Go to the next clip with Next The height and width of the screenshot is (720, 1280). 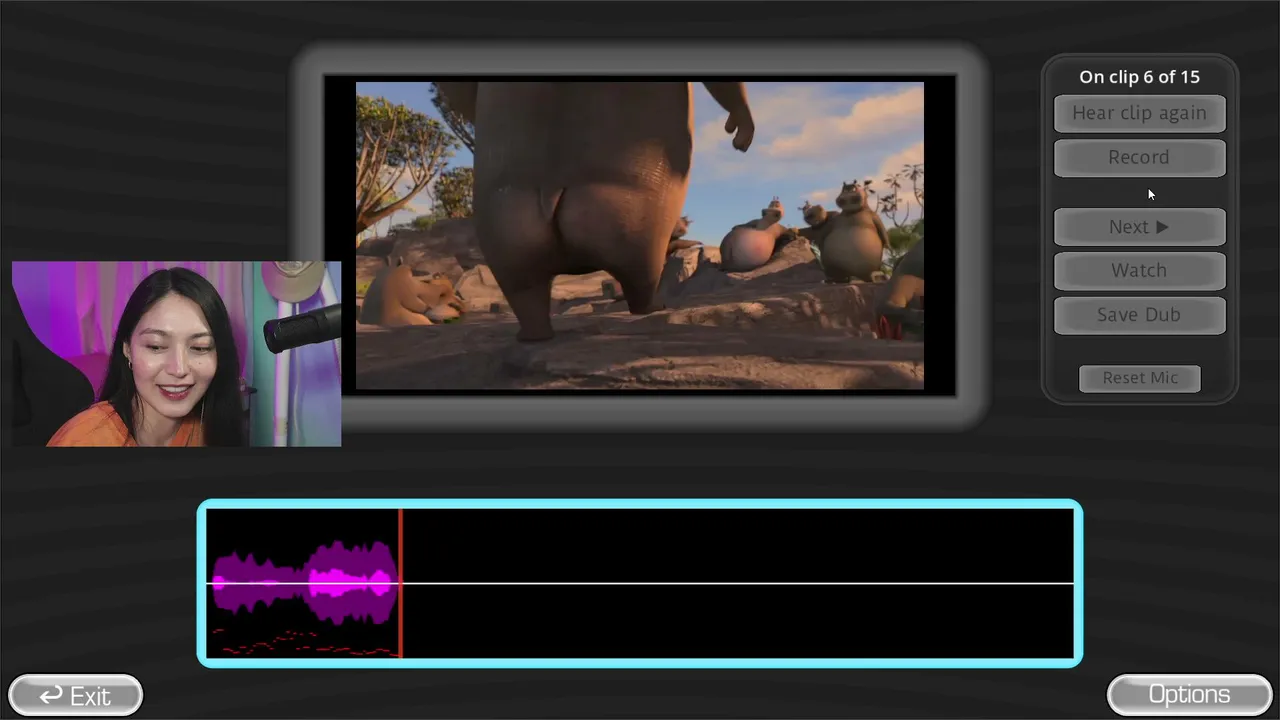(1139, 227)
